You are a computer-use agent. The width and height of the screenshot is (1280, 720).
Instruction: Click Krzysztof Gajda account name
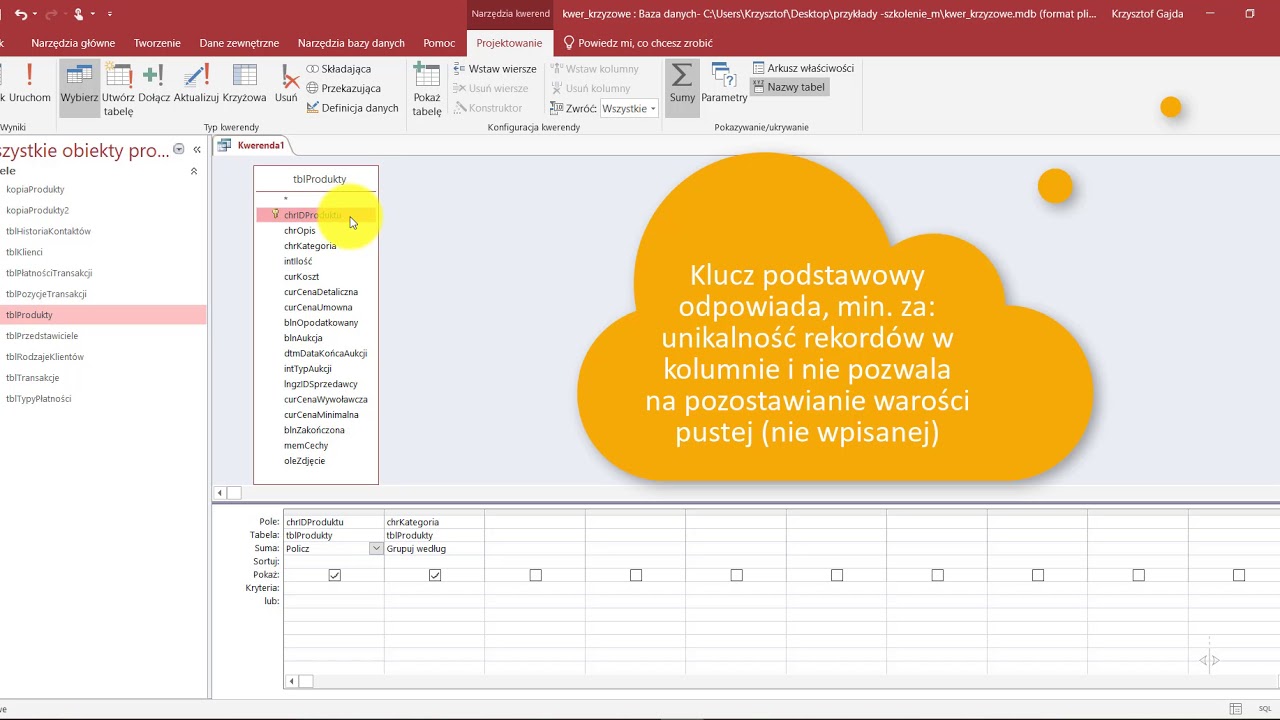point(1147,14)
